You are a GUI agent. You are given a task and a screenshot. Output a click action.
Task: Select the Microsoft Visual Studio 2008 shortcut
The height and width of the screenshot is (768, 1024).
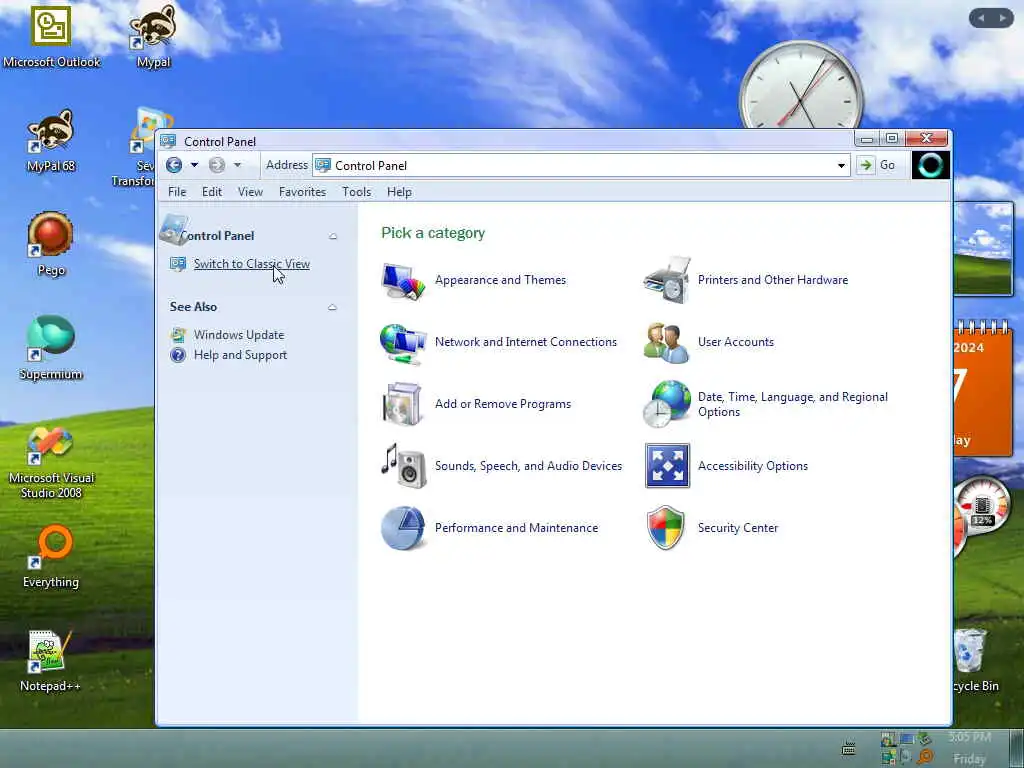pos(51,463)
